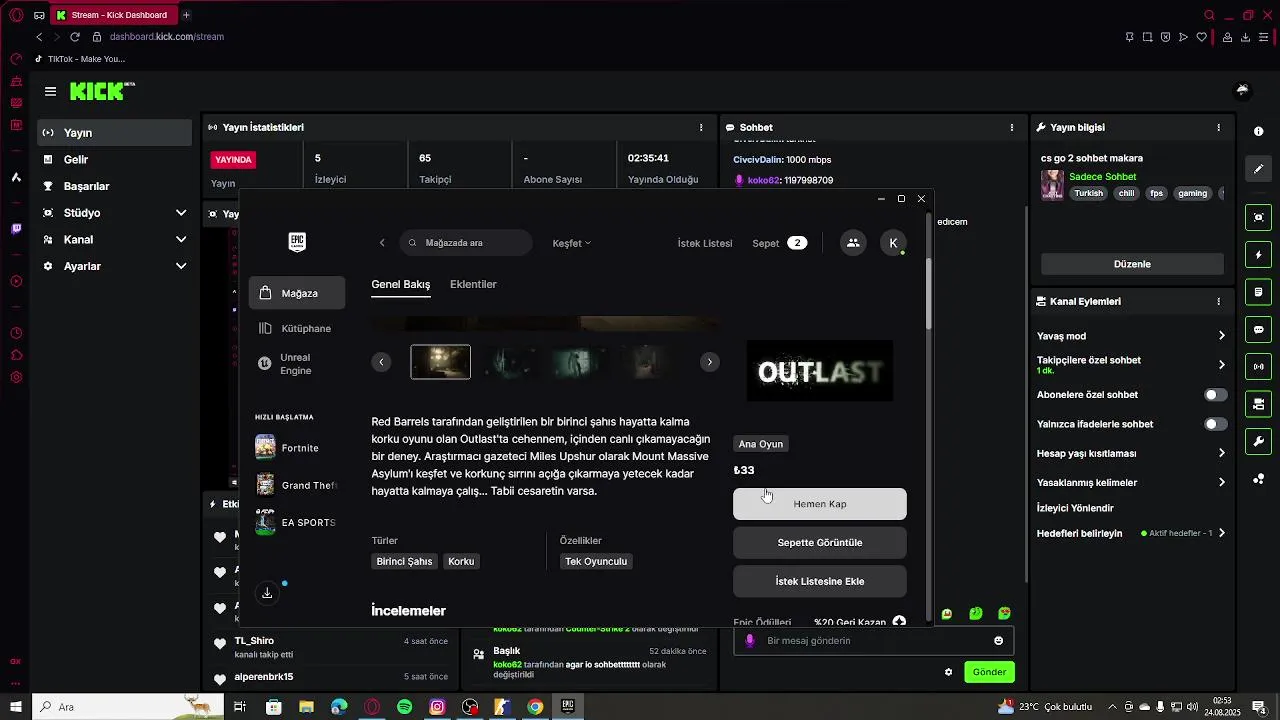
Task: Open Epic Games Launcher taskbar icon
Action: coord(568,707)
